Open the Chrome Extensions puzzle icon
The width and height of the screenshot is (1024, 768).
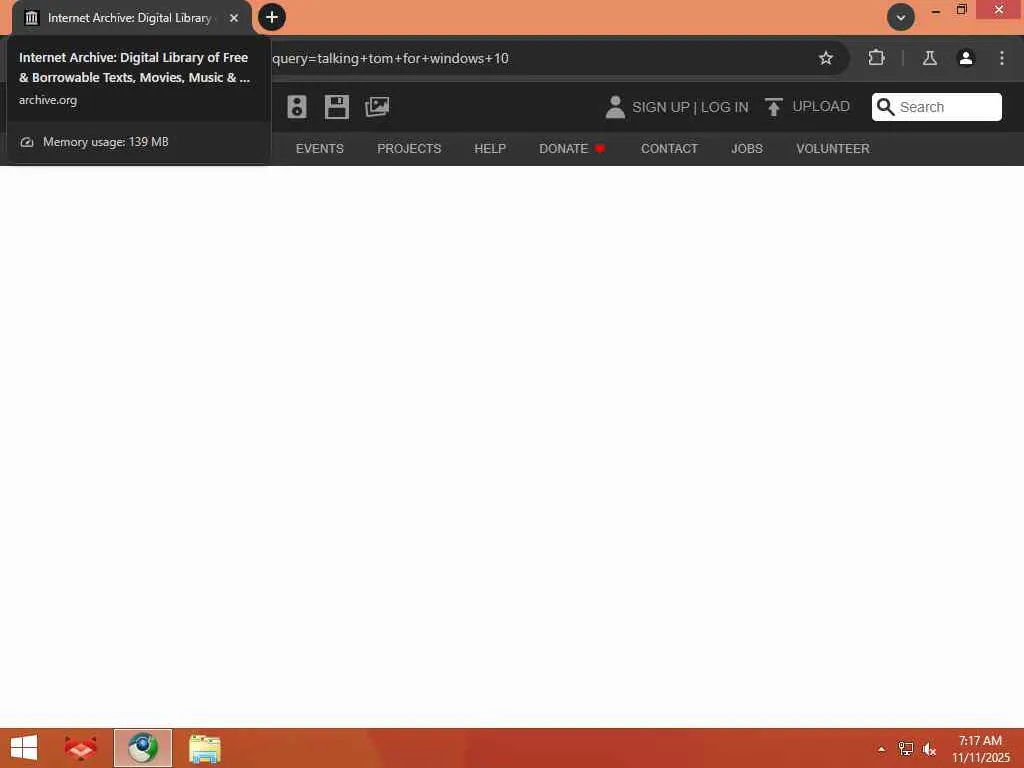coord(876,58)
